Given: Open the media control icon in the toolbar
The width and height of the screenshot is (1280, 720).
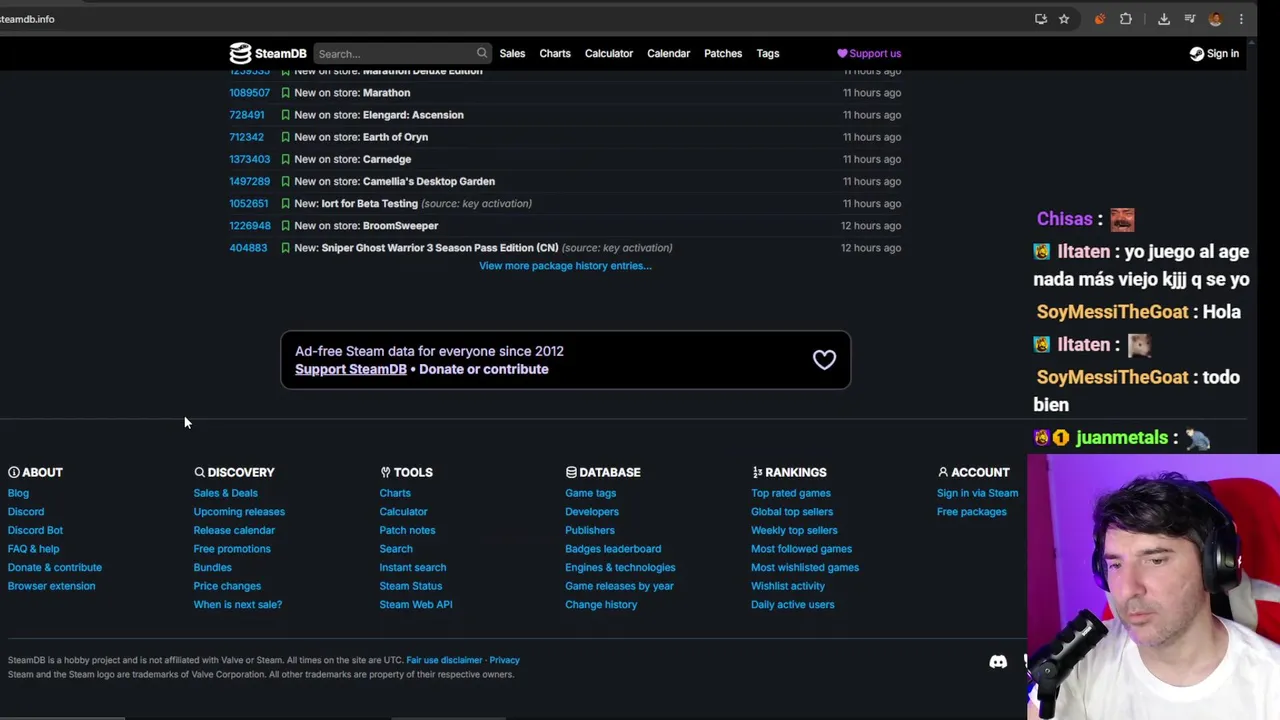Looking at the screenshot, I should pyautogui.click(x=1190, y=19).
